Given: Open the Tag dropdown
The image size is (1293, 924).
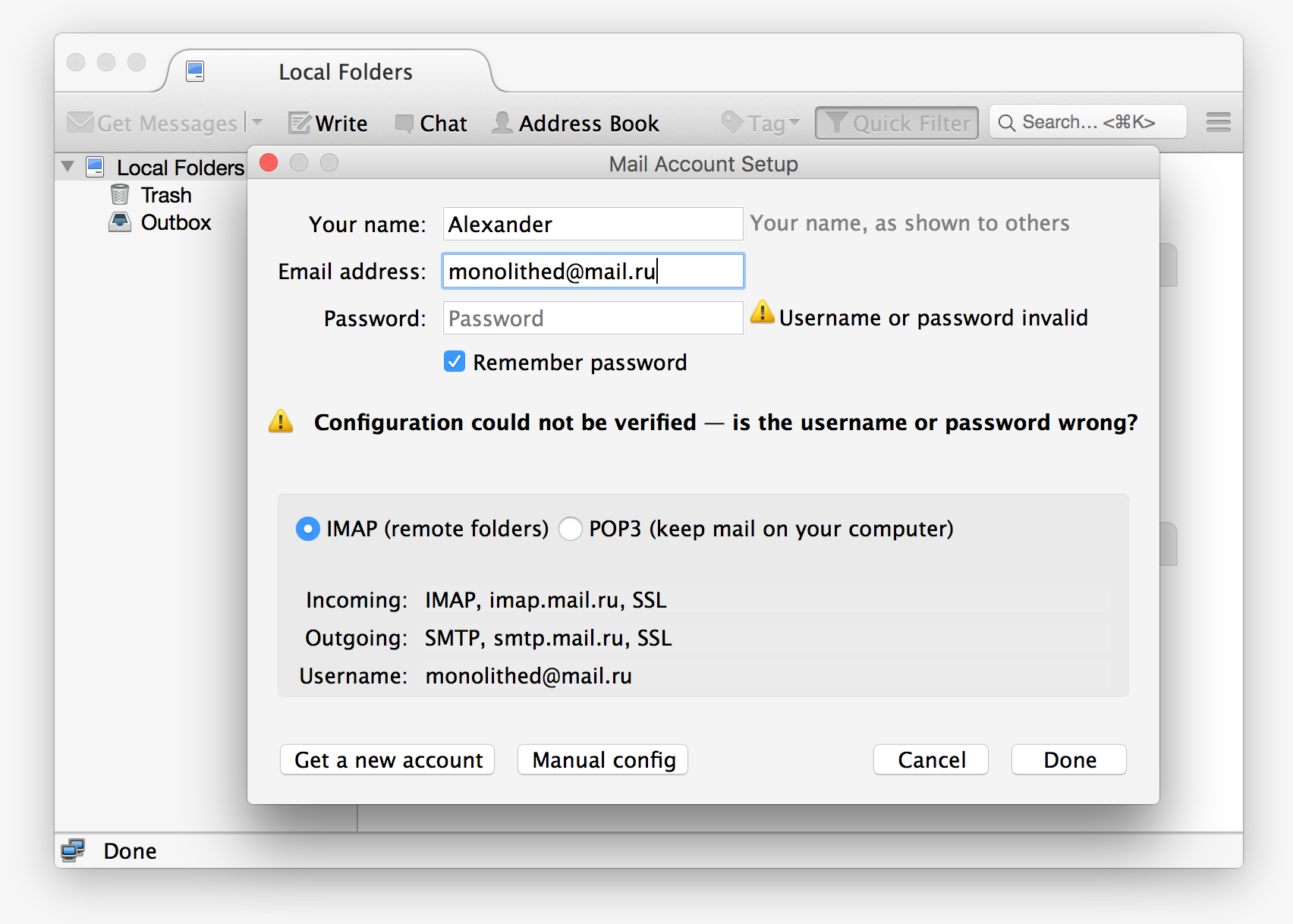Looking at the screenshot, I should tap(760, 122).
